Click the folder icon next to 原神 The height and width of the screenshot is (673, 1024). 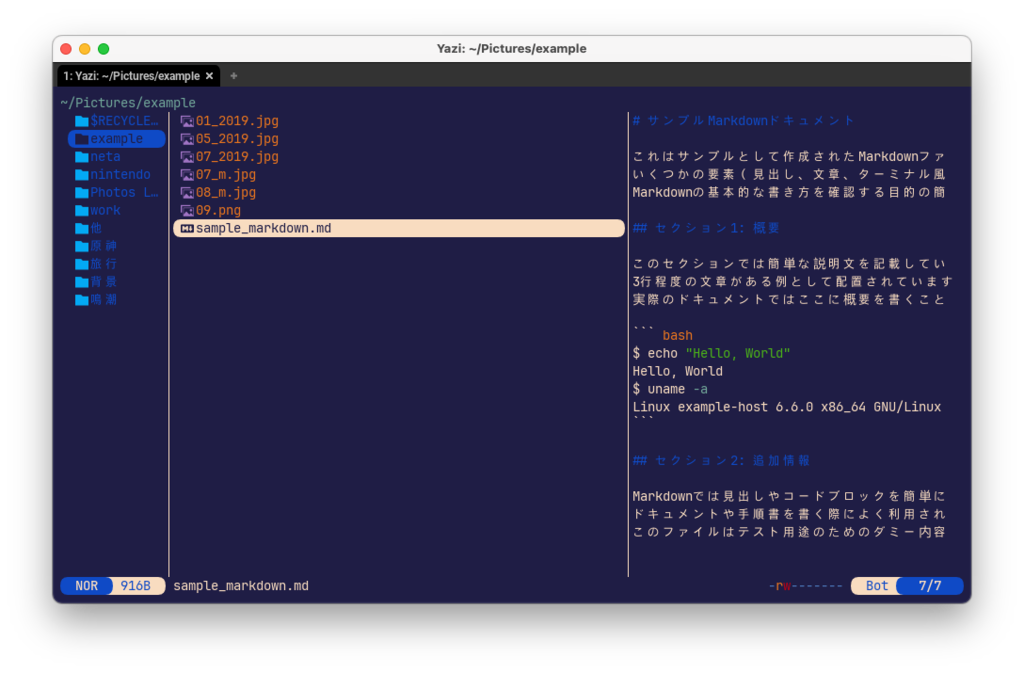click(82, 246)
